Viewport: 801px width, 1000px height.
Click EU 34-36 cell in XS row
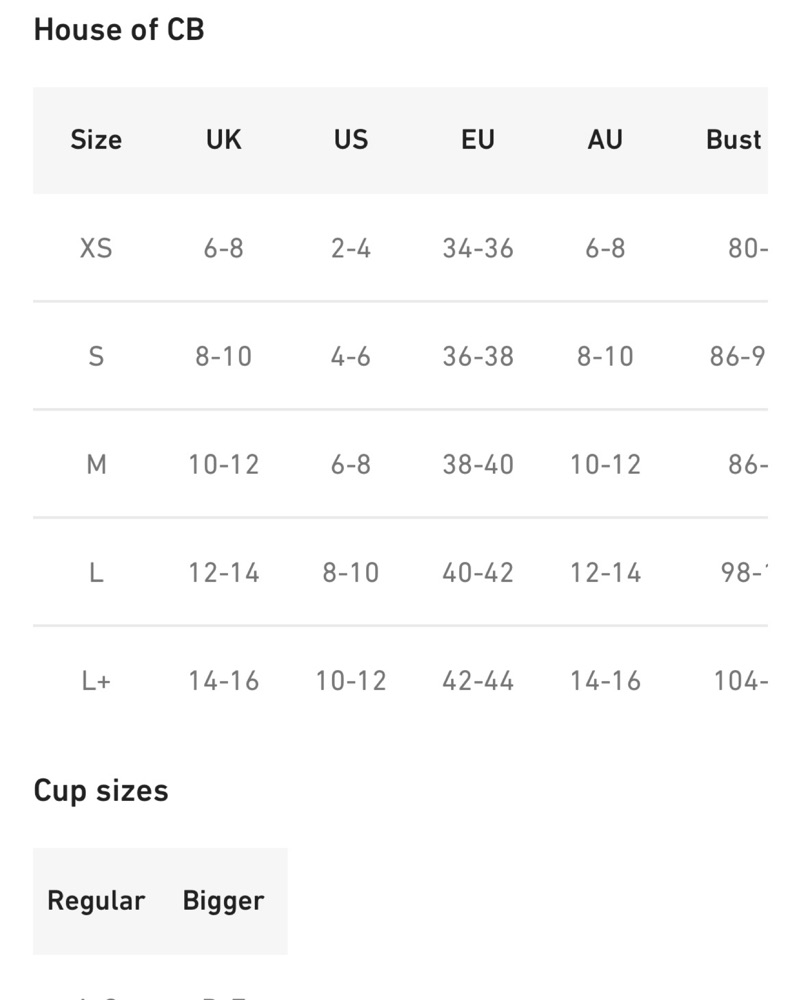(478, 248)
